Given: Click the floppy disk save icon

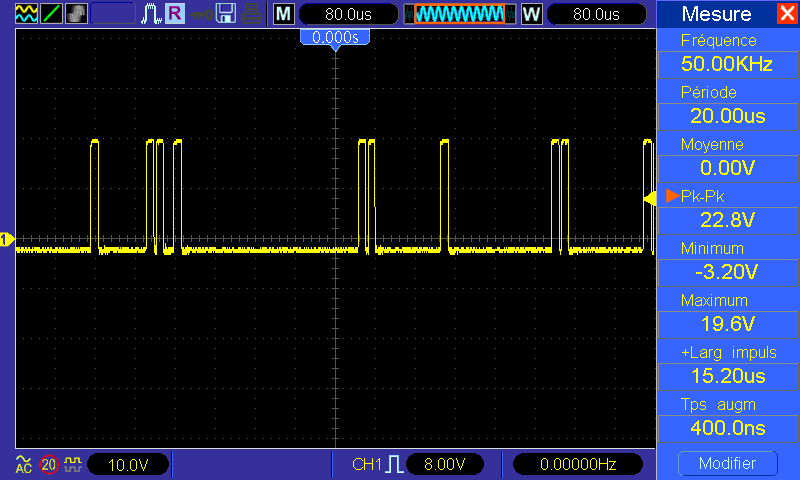Looking at the screenshot, I should (x=227, y=14).
